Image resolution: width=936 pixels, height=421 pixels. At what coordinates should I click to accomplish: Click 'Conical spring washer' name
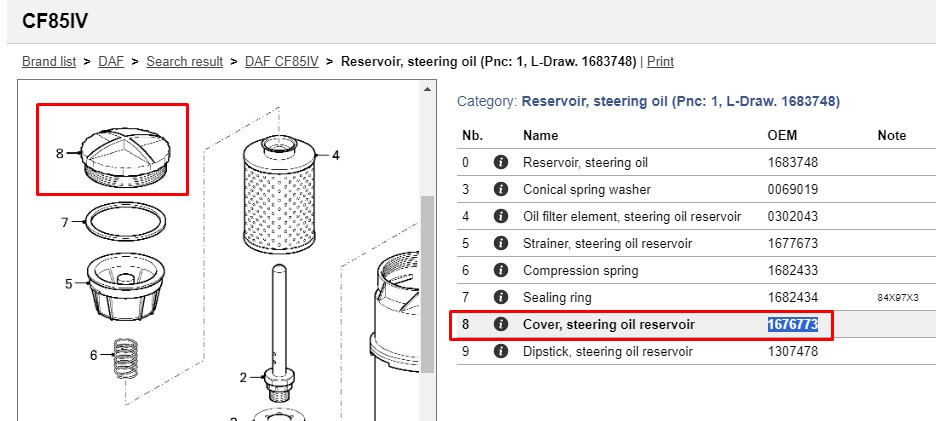(587, 189)
